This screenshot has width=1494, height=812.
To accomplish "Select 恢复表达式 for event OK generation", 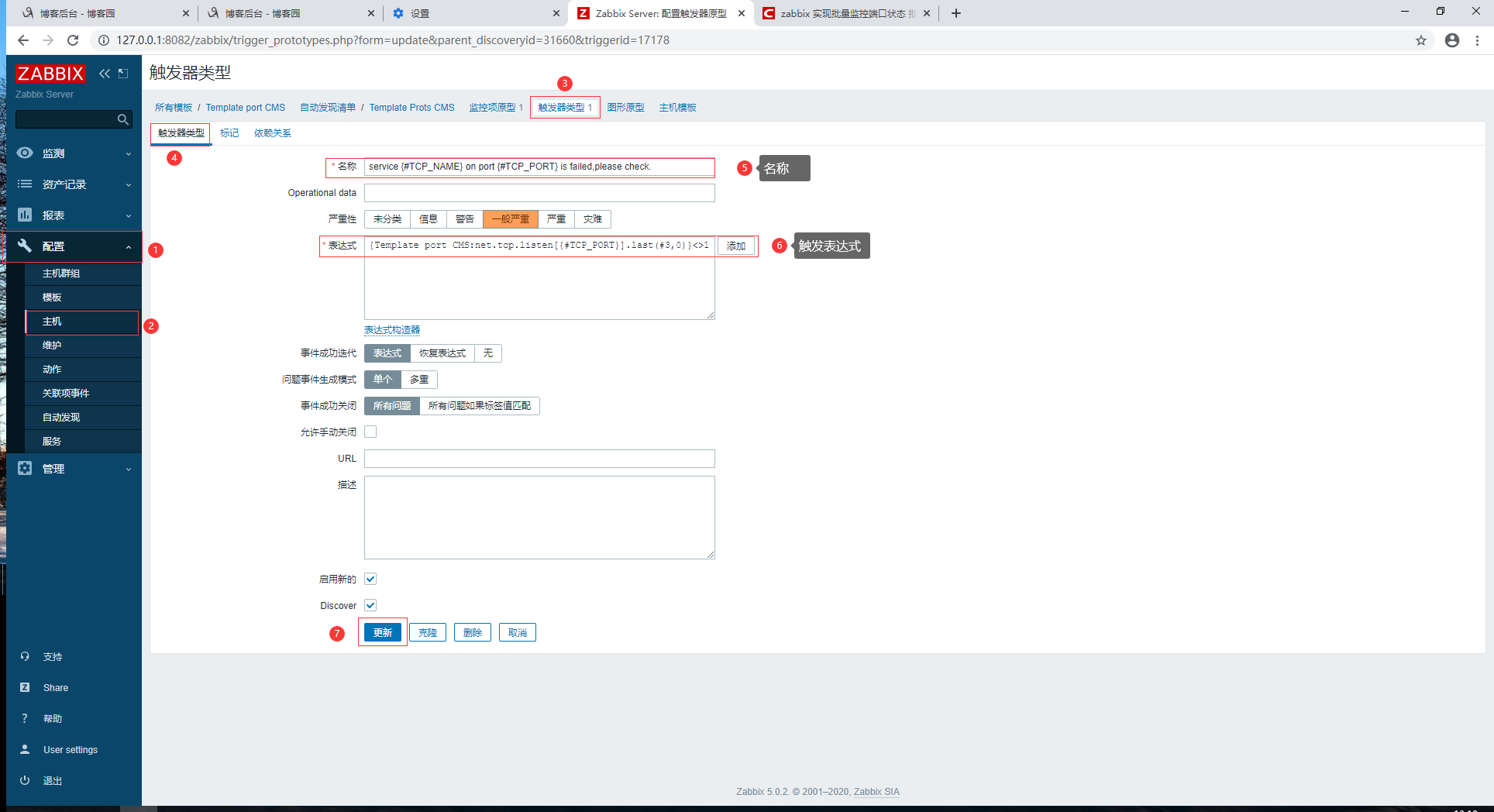I will (x=442, y=353).
